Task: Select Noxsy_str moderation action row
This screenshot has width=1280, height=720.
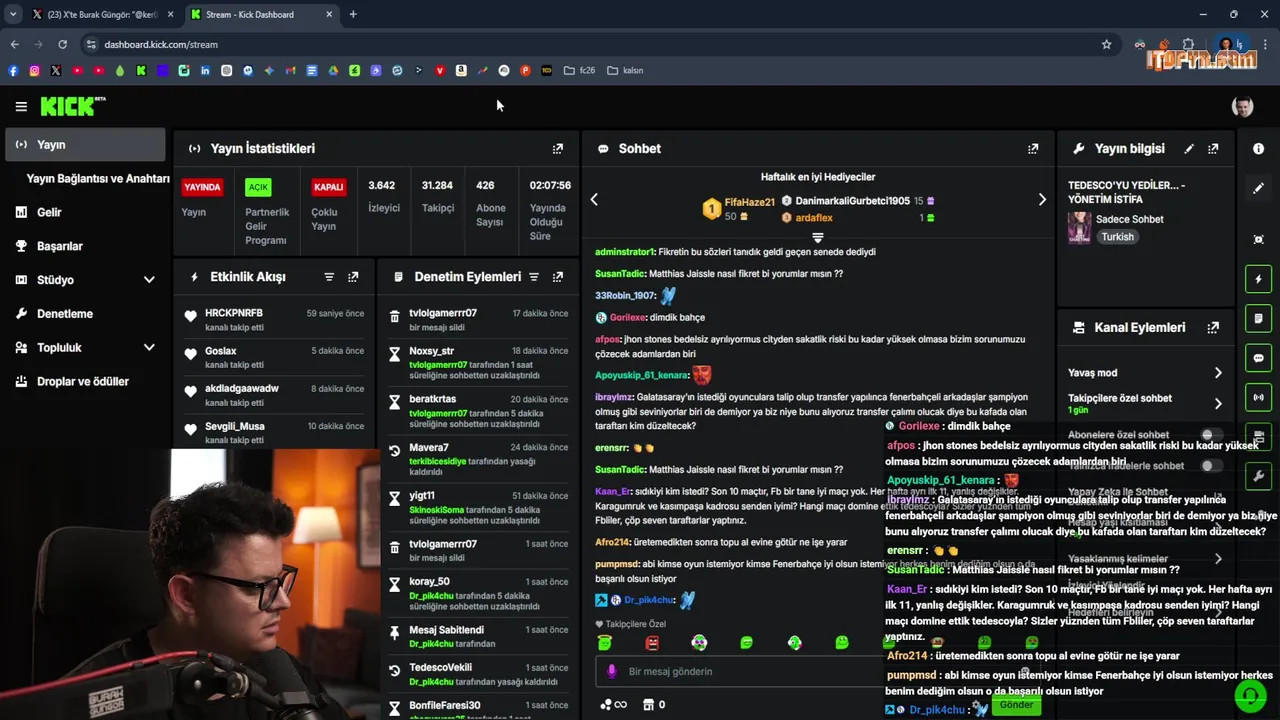Action: [x=480, y=366]
